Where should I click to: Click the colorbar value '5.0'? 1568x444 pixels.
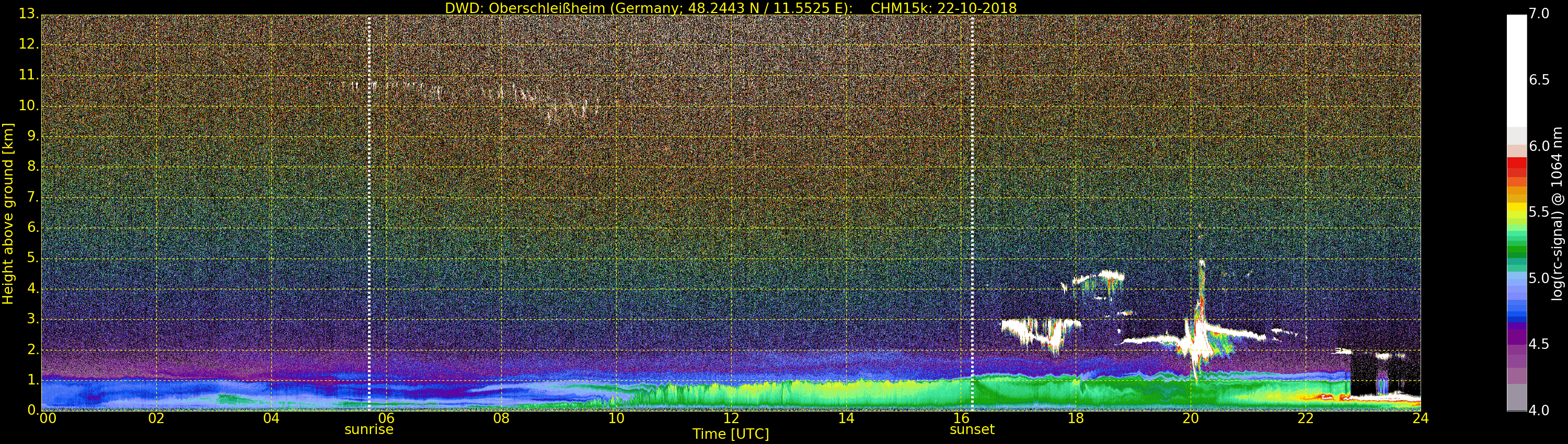(1539, 278)
